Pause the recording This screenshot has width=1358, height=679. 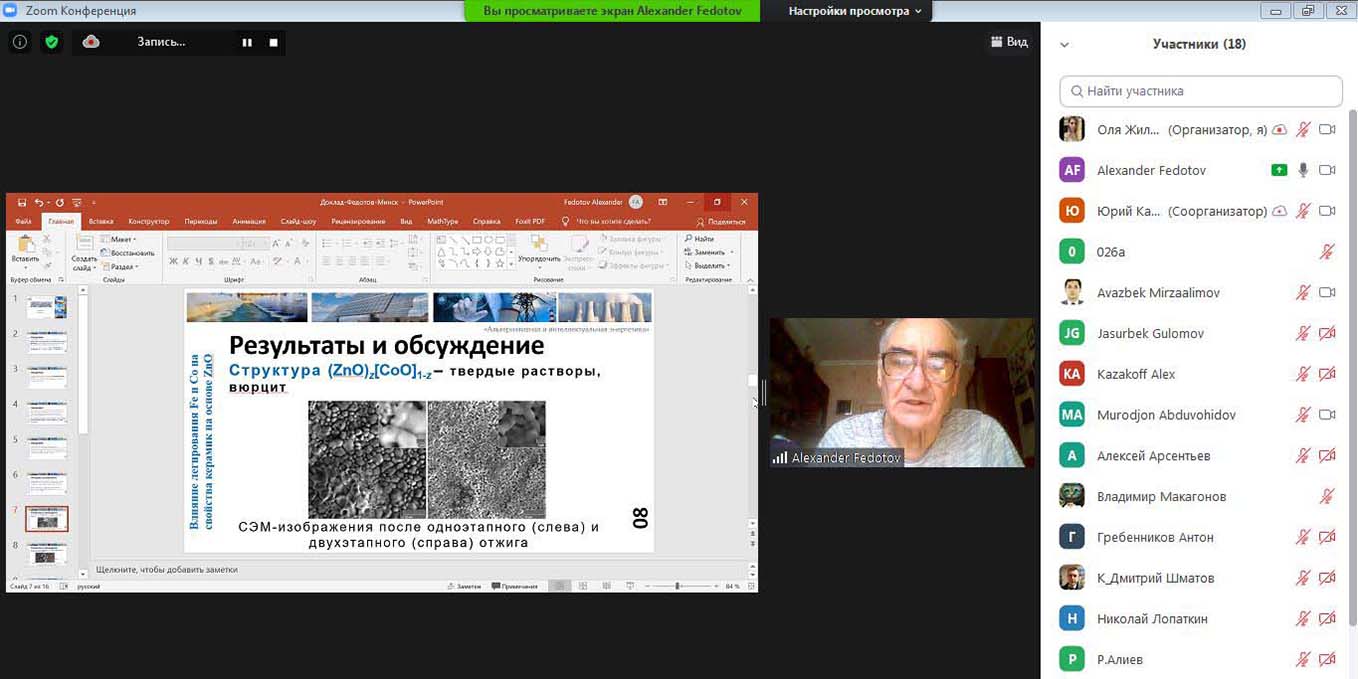[x=247, y=42]
